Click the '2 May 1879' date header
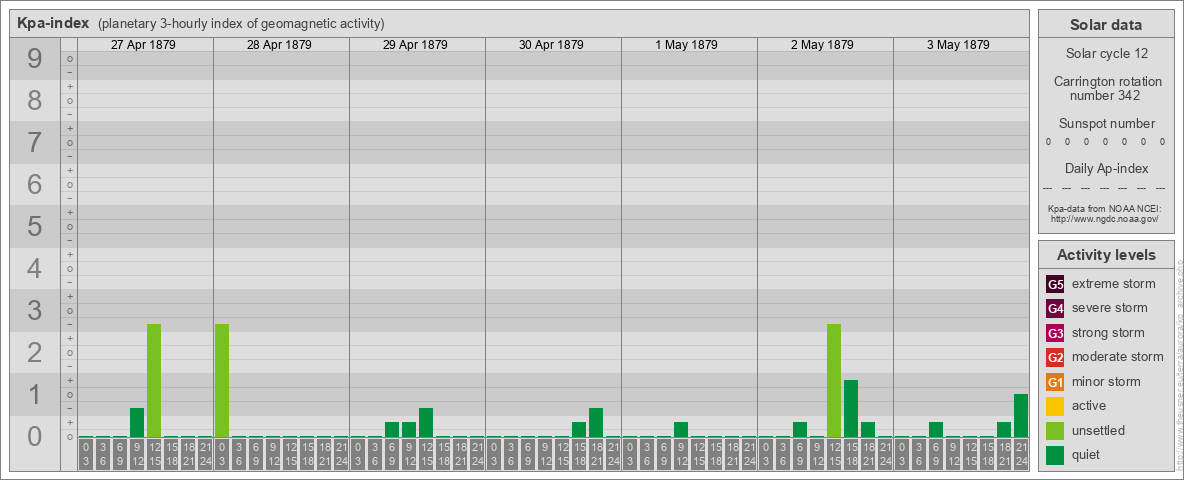 (822, 45)
